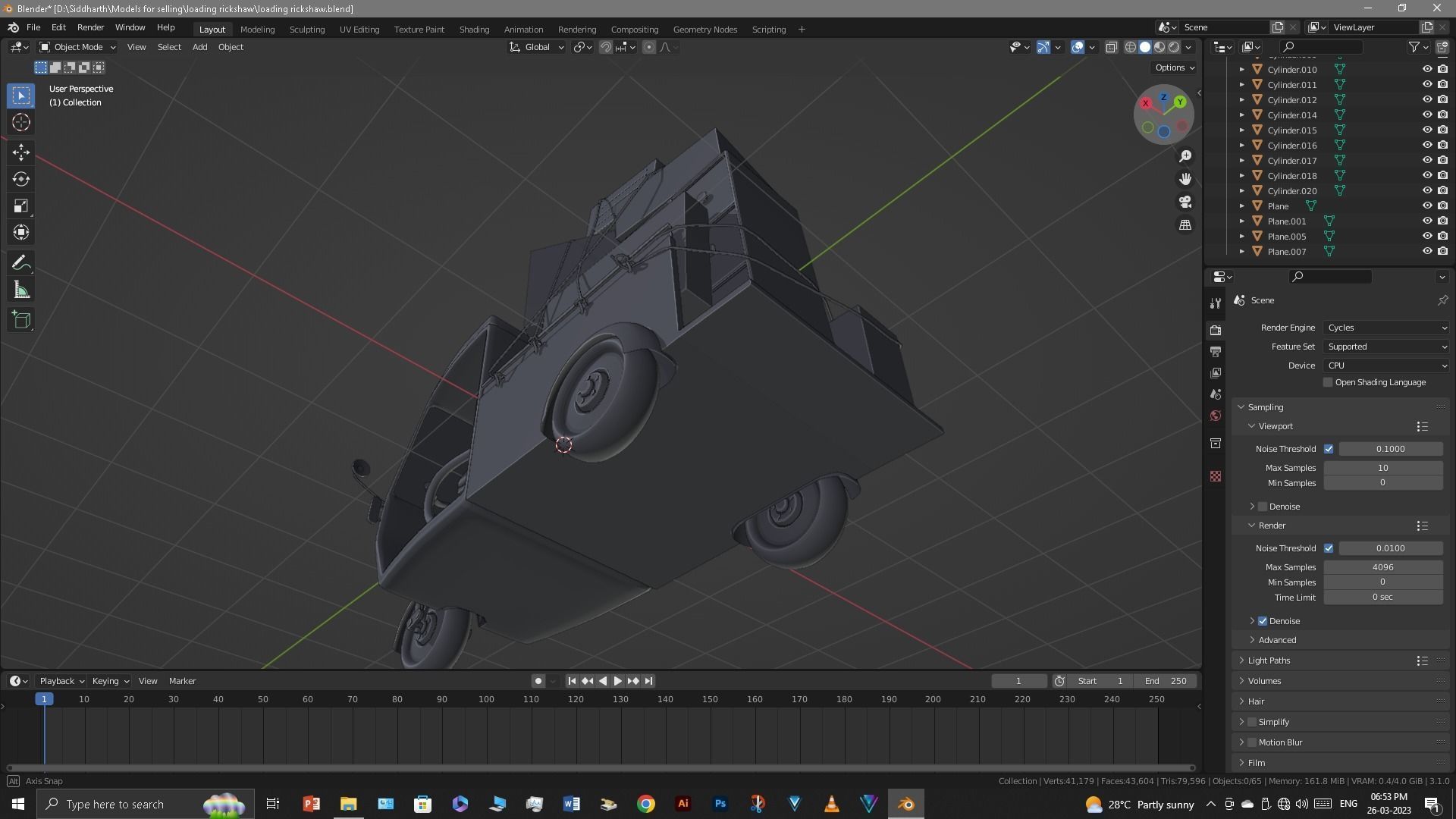
Task: Open the Output properties tab
Action: [1216, 352]
